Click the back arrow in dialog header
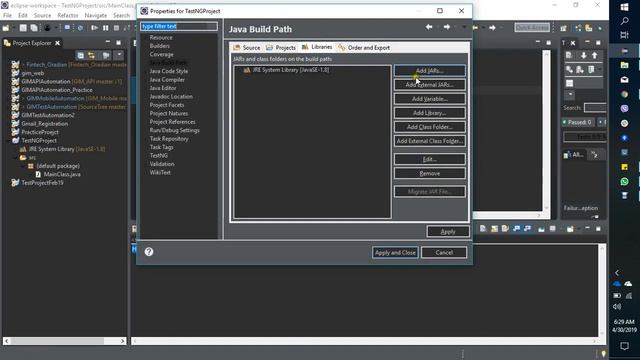The image size is (640, 360). tap(429, 27)
